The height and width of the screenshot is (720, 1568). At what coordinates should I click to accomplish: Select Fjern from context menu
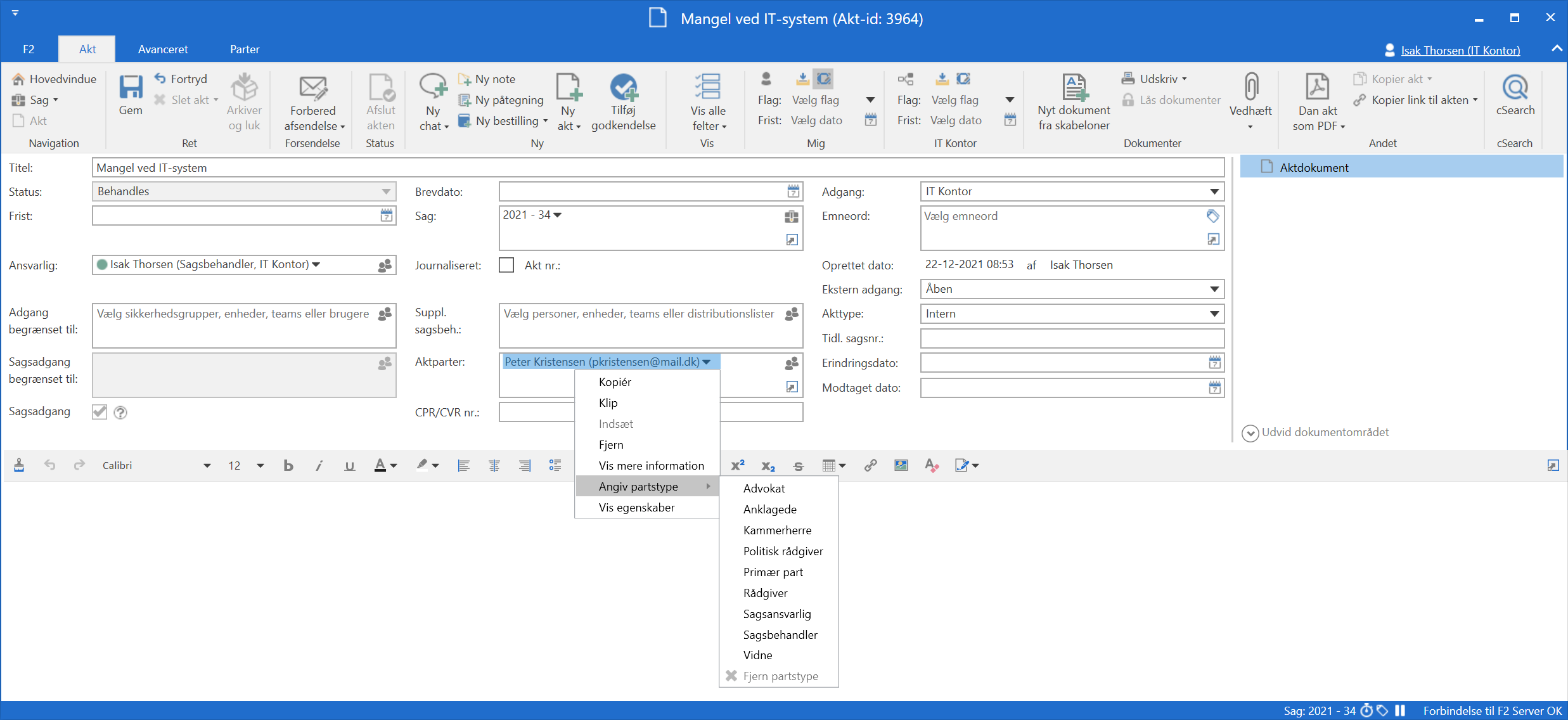[647, 445]
